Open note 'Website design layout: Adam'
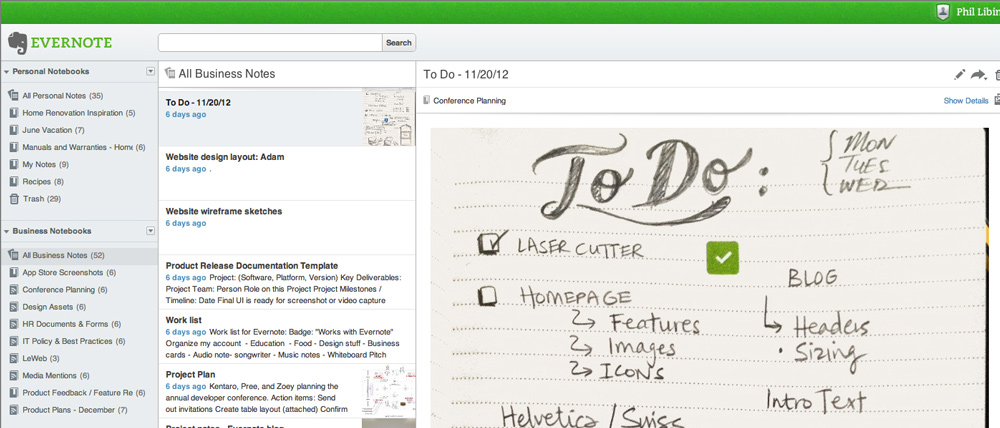Image resolution: width=1000 pixels, height=428 pixels. [x=225, y=157]
